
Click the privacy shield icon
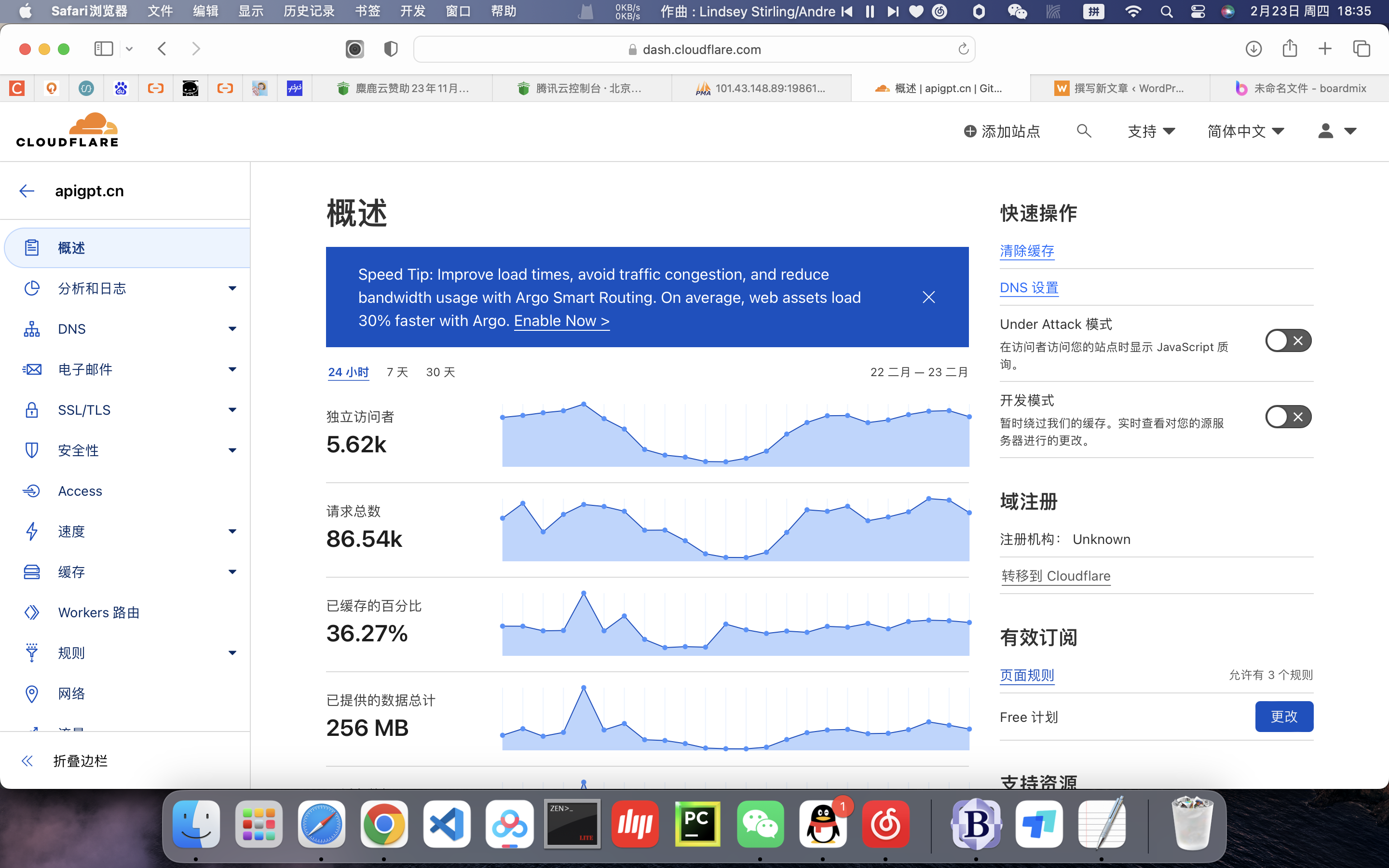pyautogui.click(x=391, y=49)
